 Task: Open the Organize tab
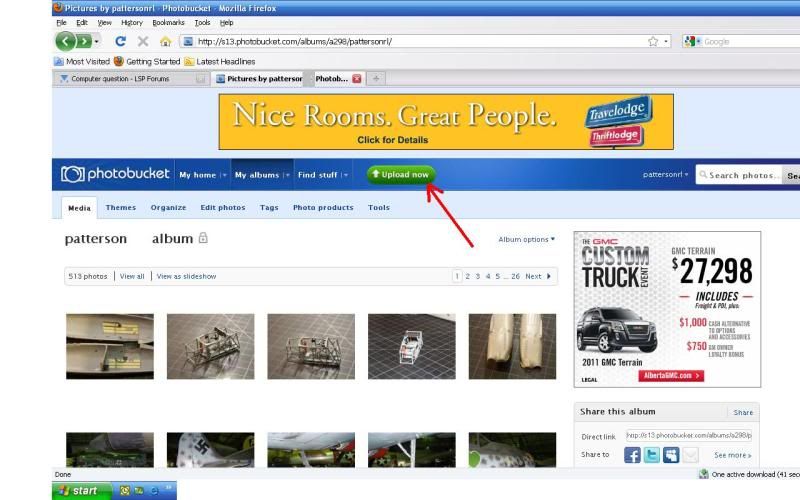coord(168,208)
